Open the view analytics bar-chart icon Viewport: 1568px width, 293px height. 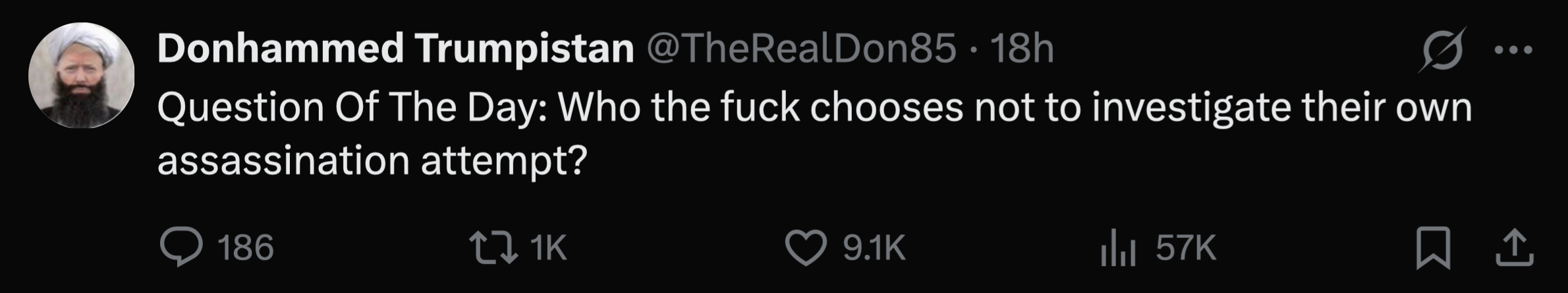[1117, 249]
